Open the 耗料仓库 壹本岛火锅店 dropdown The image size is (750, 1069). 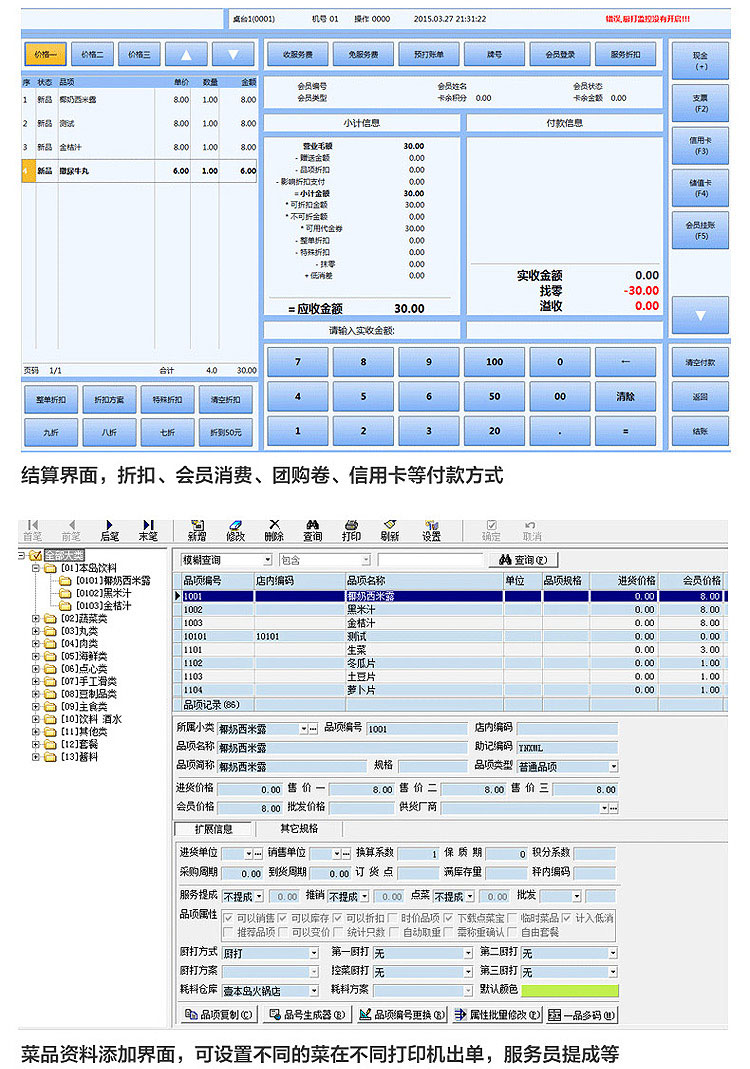point(314,991)
